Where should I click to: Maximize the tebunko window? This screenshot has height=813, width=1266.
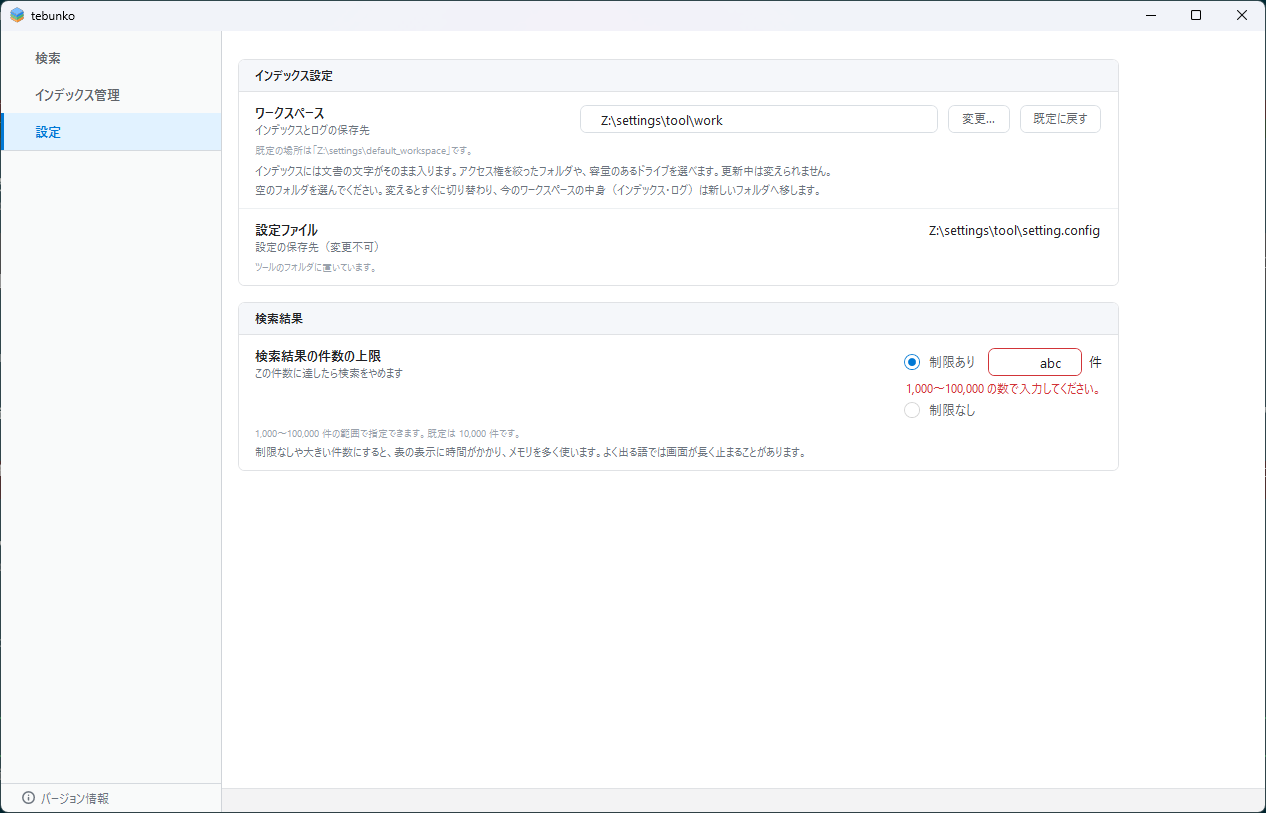(x=1196, y=15)
